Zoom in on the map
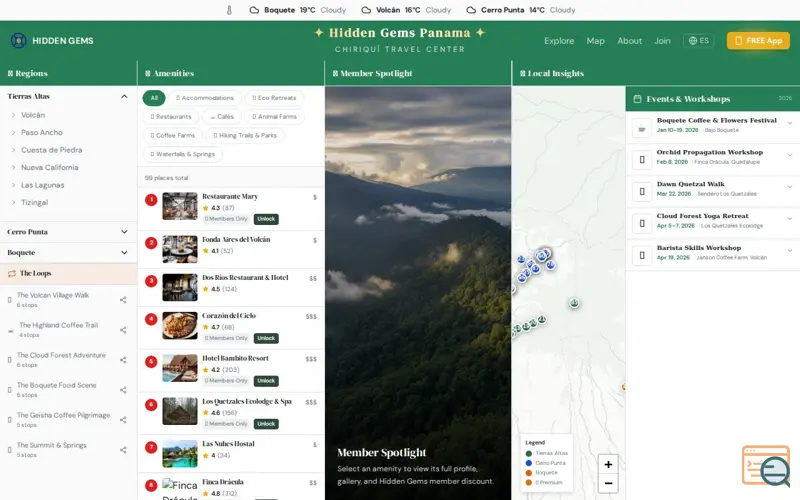 (608, 464)
